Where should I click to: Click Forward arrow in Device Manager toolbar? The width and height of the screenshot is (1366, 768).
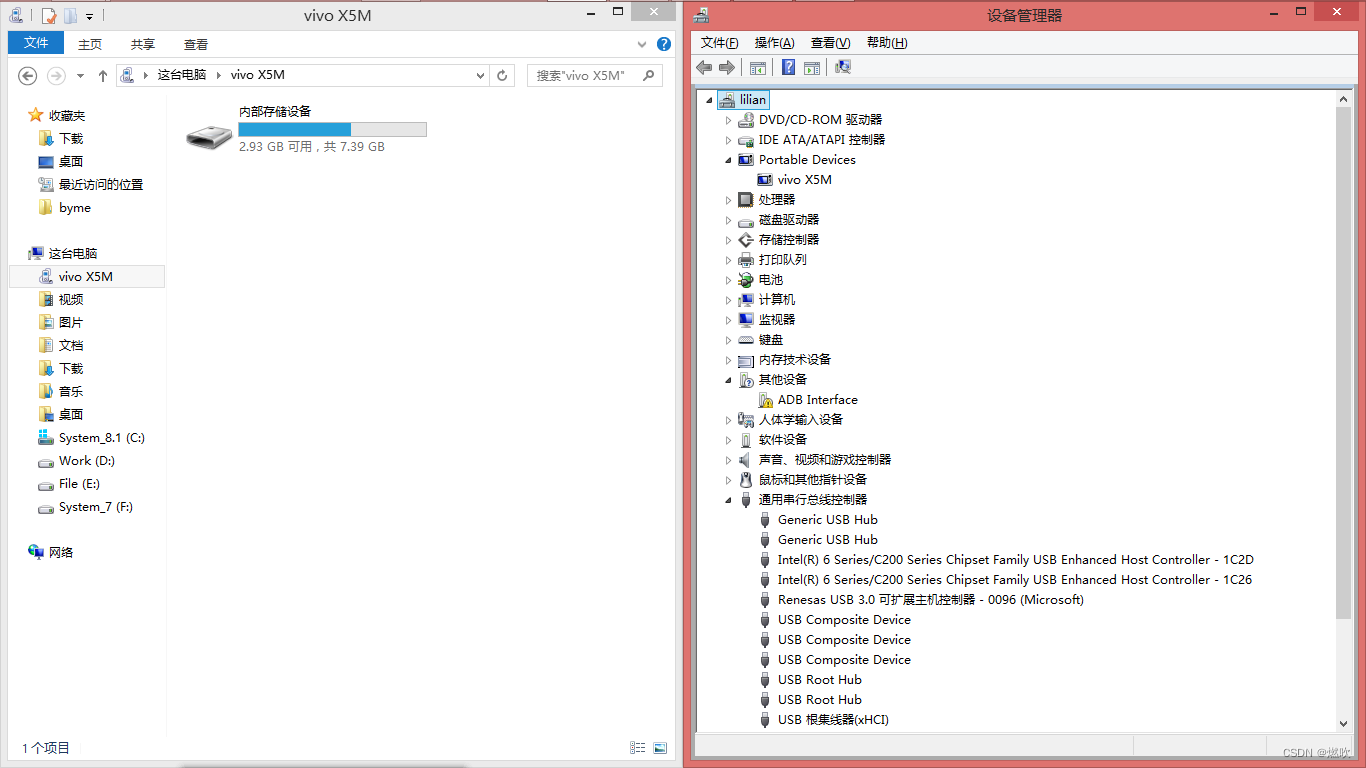(x=727, y=67)
